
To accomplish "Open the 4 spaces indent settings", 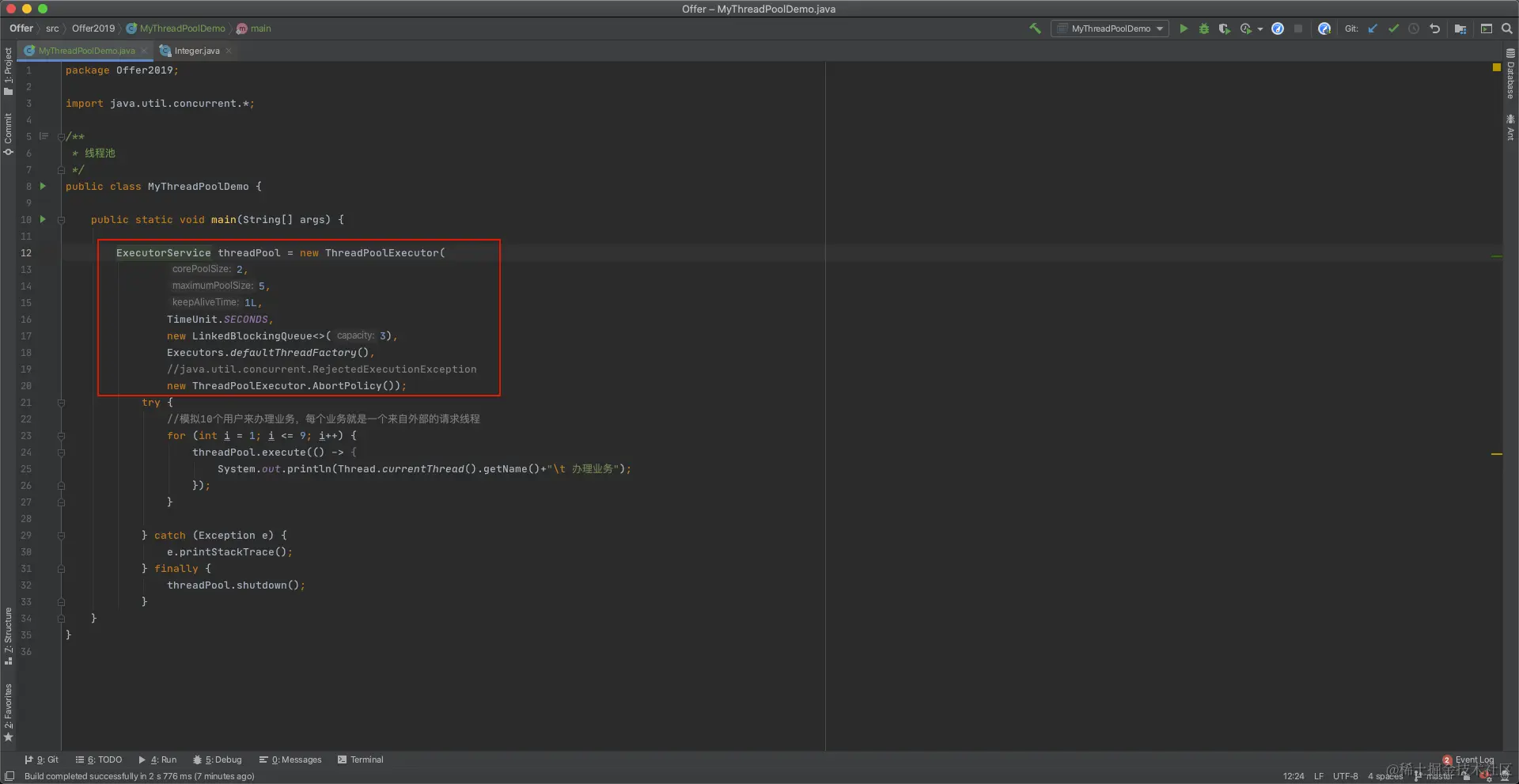I will [1385, 776].
